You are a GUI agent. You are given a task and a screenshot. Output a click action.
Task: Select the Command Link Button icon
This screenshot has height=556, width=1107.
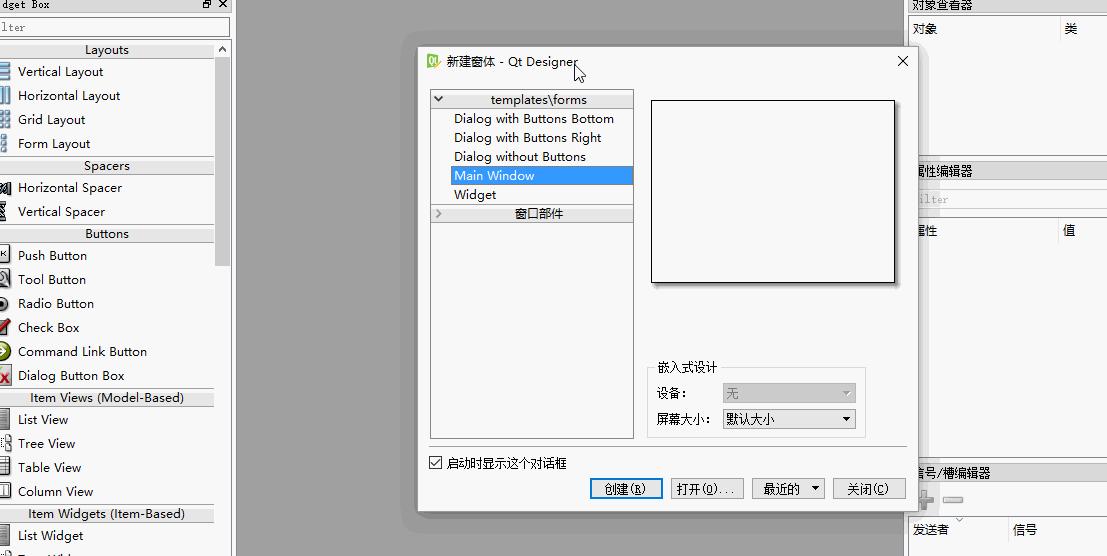click(x=4, y=351)
